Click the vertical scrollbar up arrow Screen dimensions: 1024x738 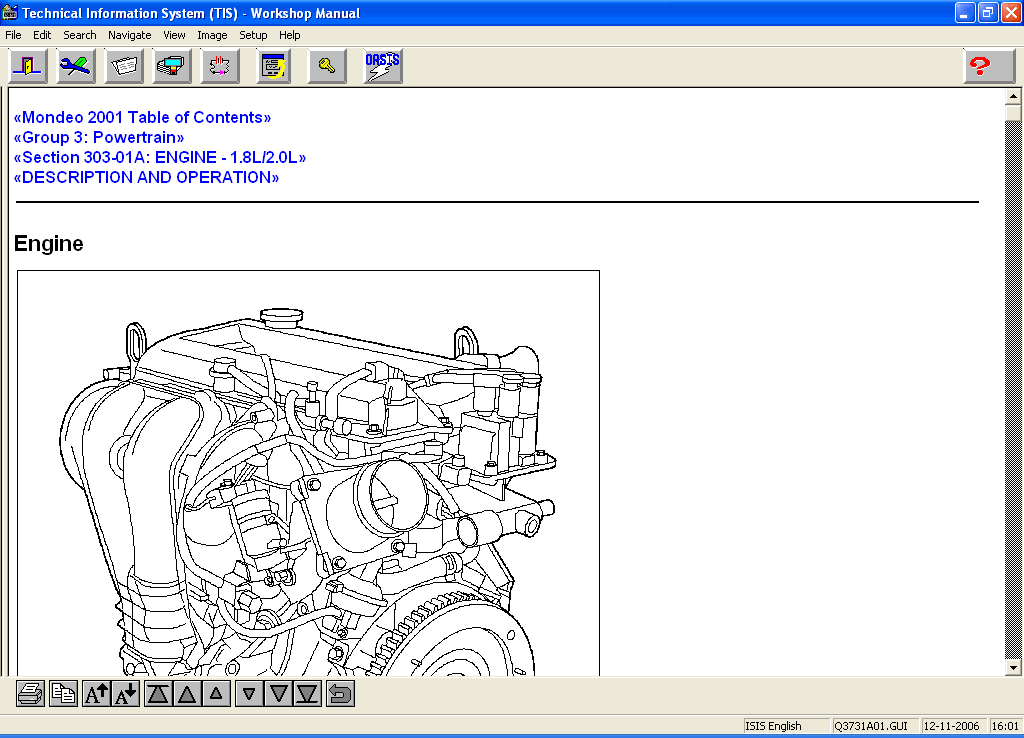point(1013,97)
